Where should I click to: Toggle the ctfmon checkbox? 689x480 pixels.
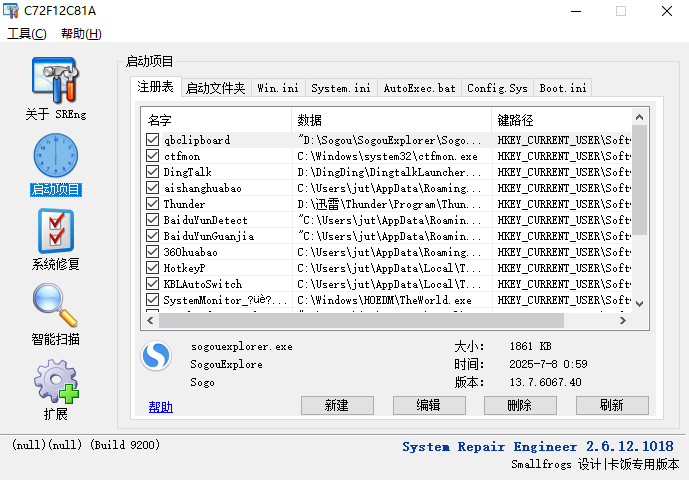152,156
